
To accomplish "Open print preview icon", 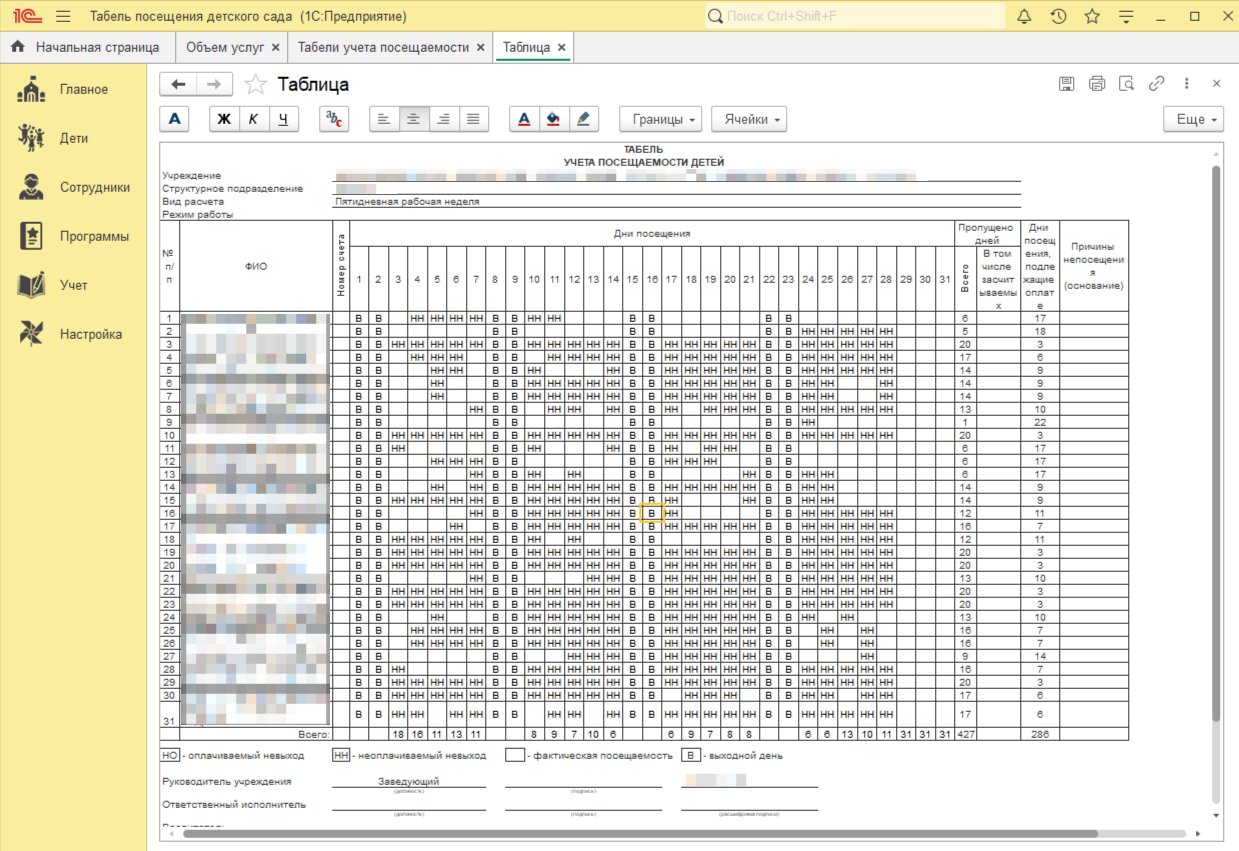I will click(1127, 84).
